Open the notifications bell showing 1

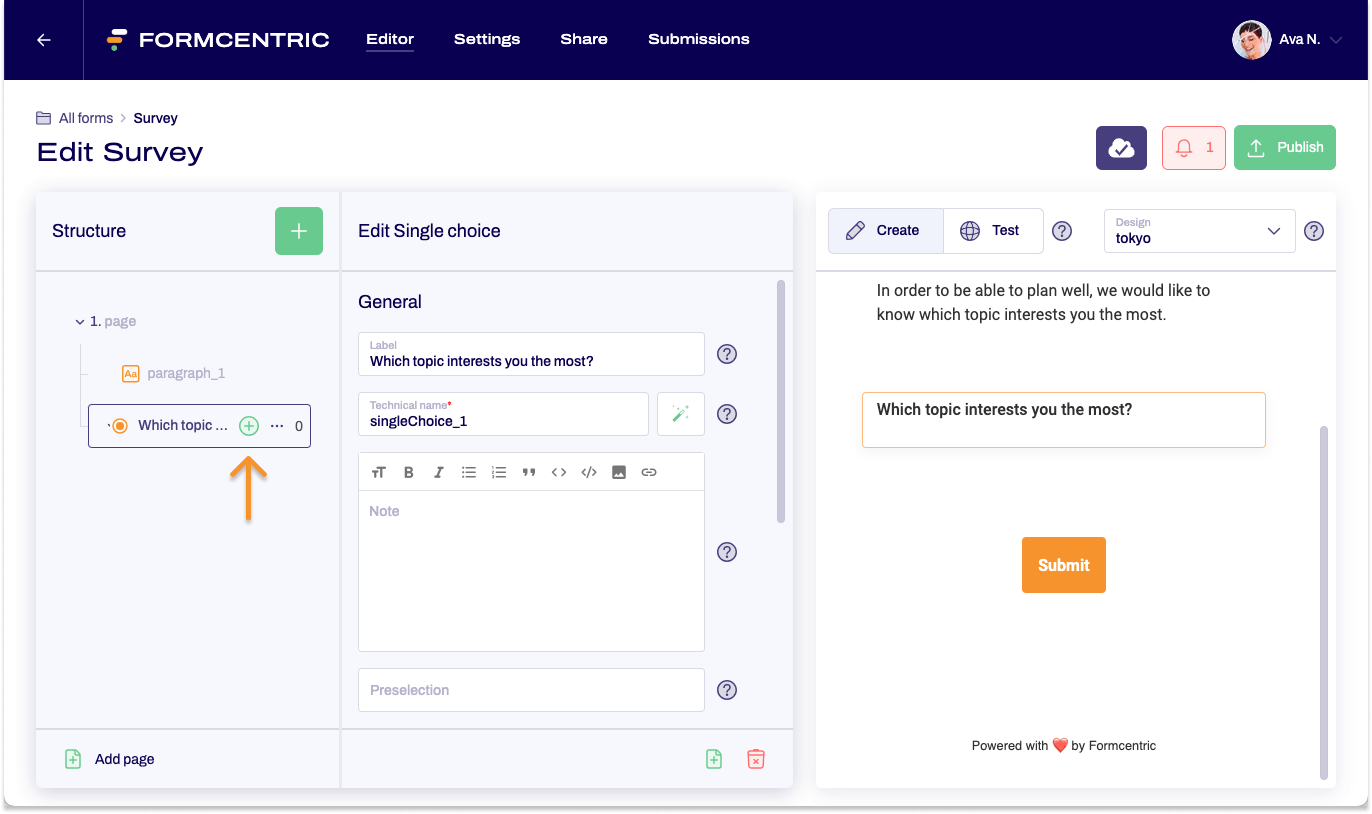[x=1193, y=148]
